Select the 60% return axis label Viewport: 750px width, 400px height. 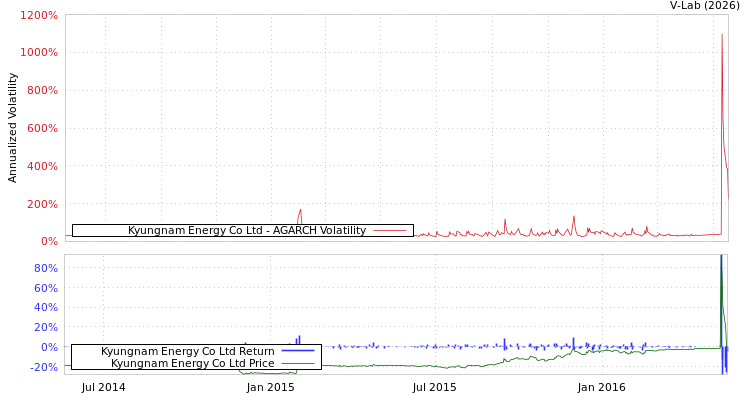coord(45,289)
